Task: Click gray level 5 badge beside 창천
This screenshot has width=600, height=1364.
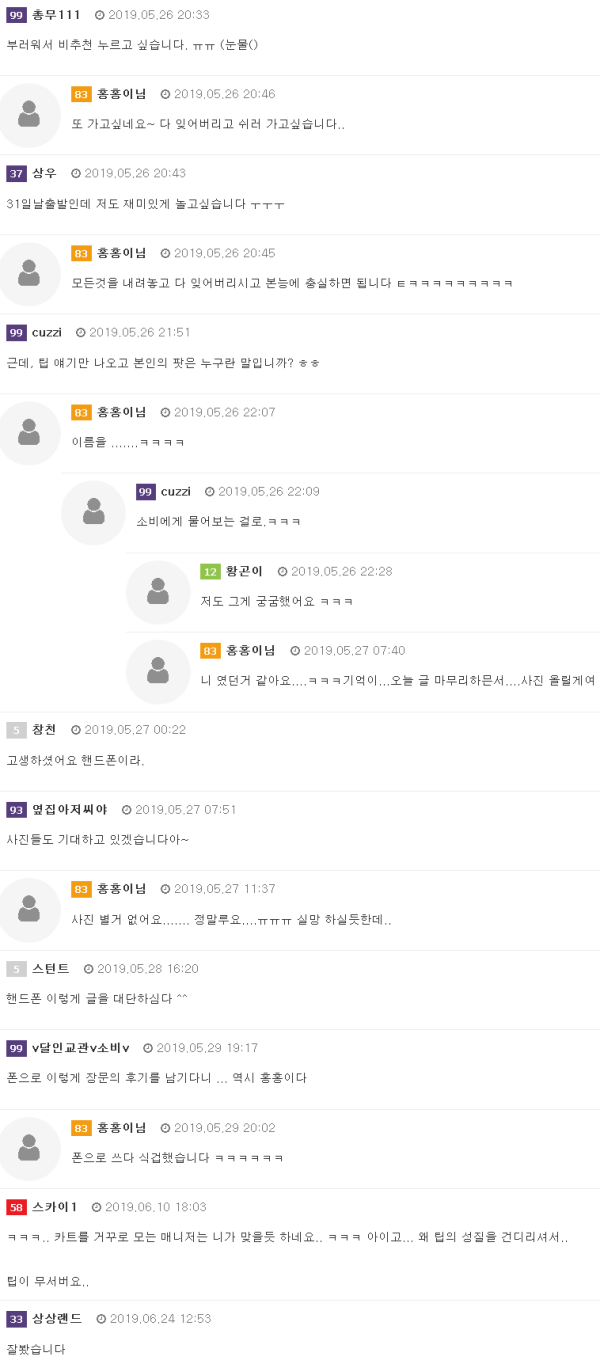Action: click(x=16, y=731)
